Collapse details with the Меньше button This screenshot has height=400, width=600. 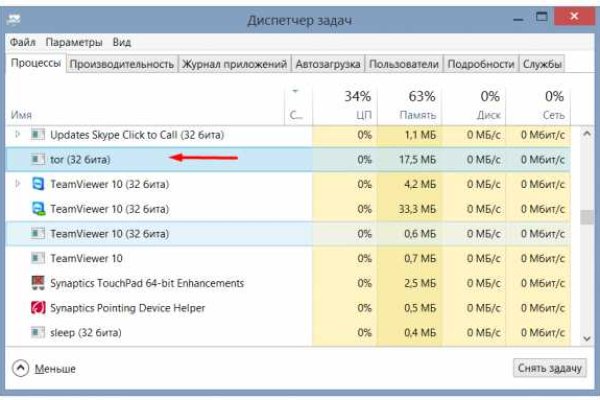tap(46, 368)
